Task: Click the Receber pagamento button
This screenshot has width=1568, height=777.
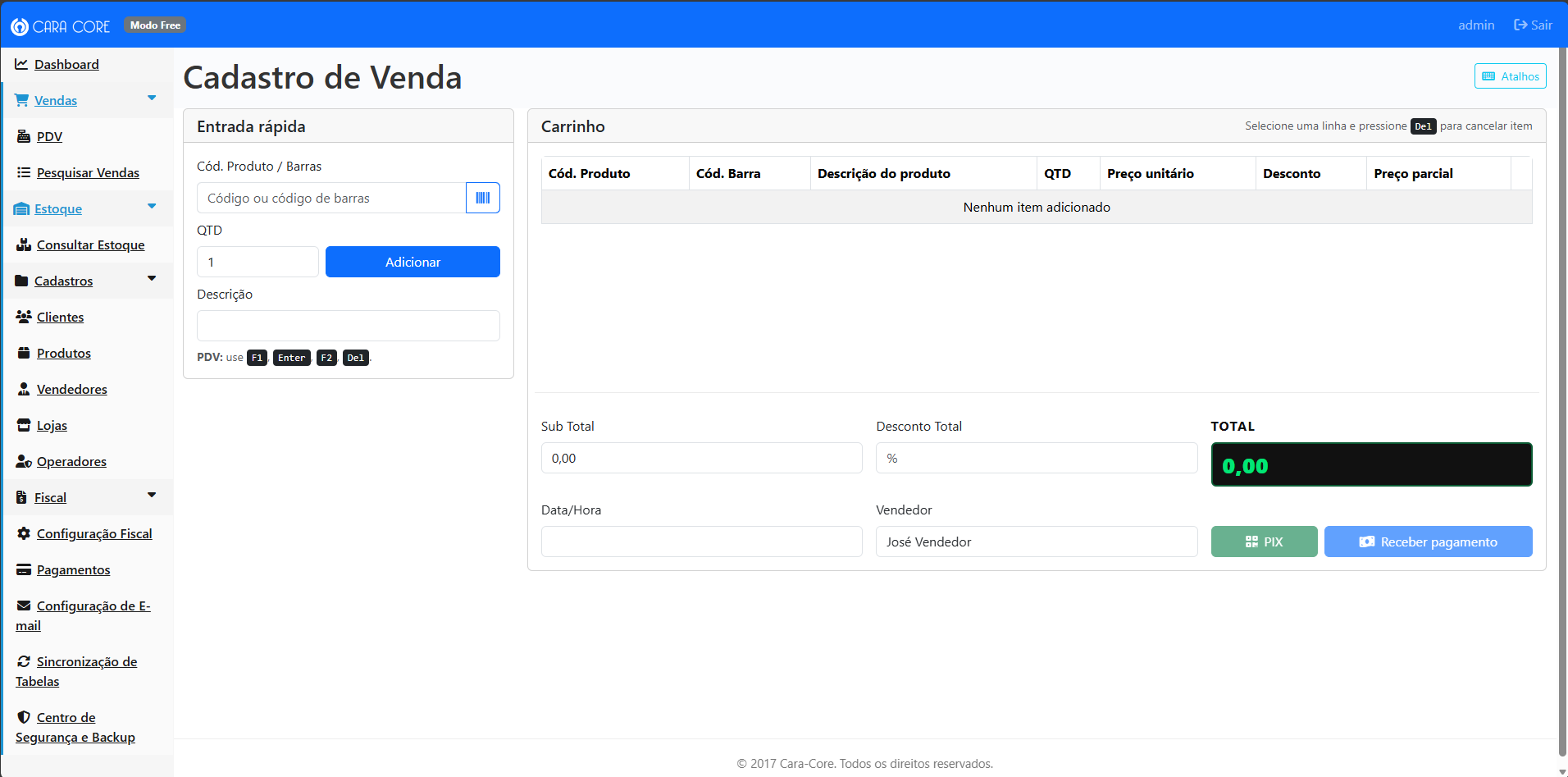Action: click(x=1428, y=542)
